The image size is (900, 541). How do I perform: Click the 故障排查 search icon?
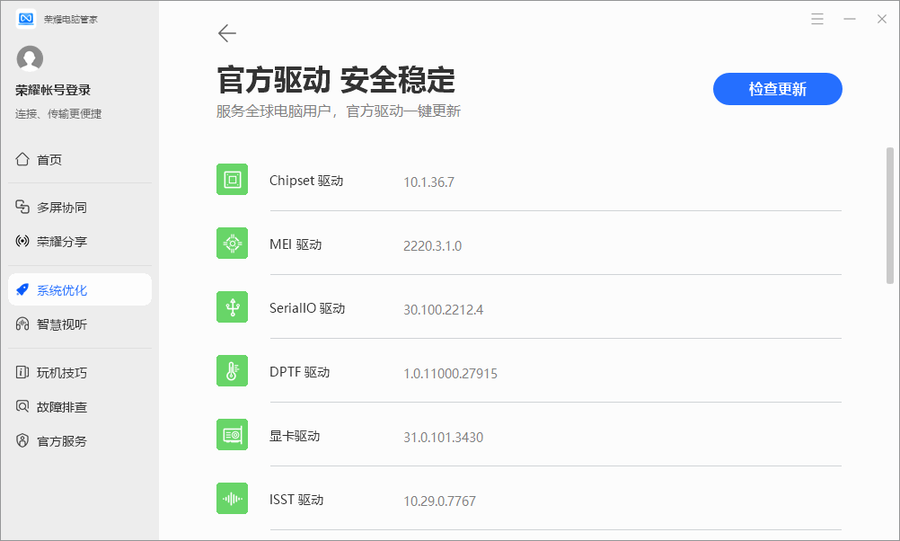(x=22, y=406)
